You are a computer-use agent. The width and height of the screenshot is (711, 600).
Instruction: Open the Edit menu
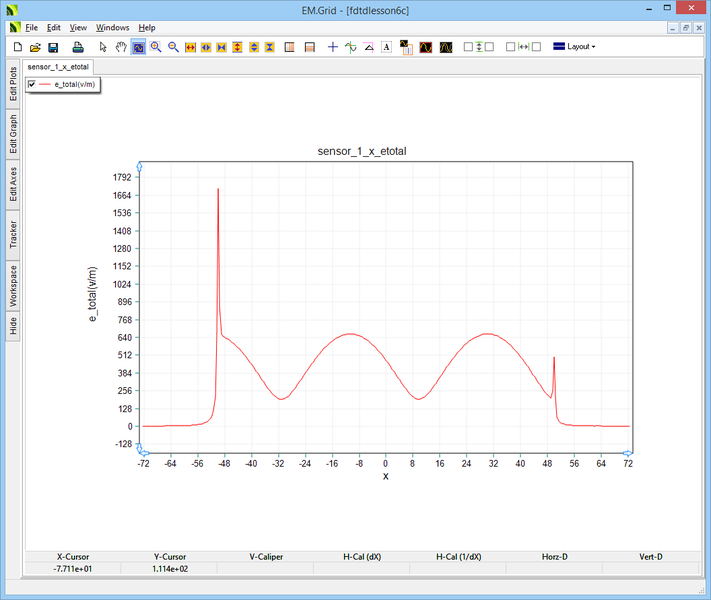coord(54,28)
